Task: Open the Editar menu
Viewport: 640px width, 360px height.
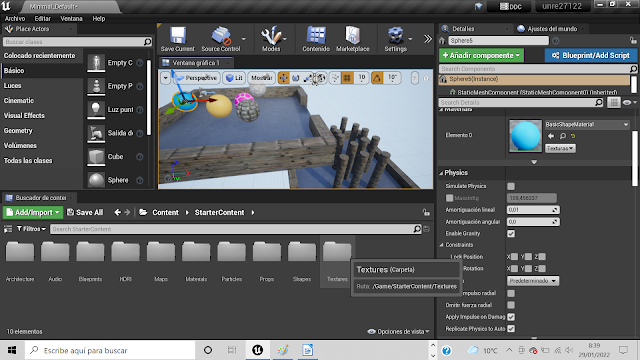Action: pyautogui.click(x=42, y=19)
